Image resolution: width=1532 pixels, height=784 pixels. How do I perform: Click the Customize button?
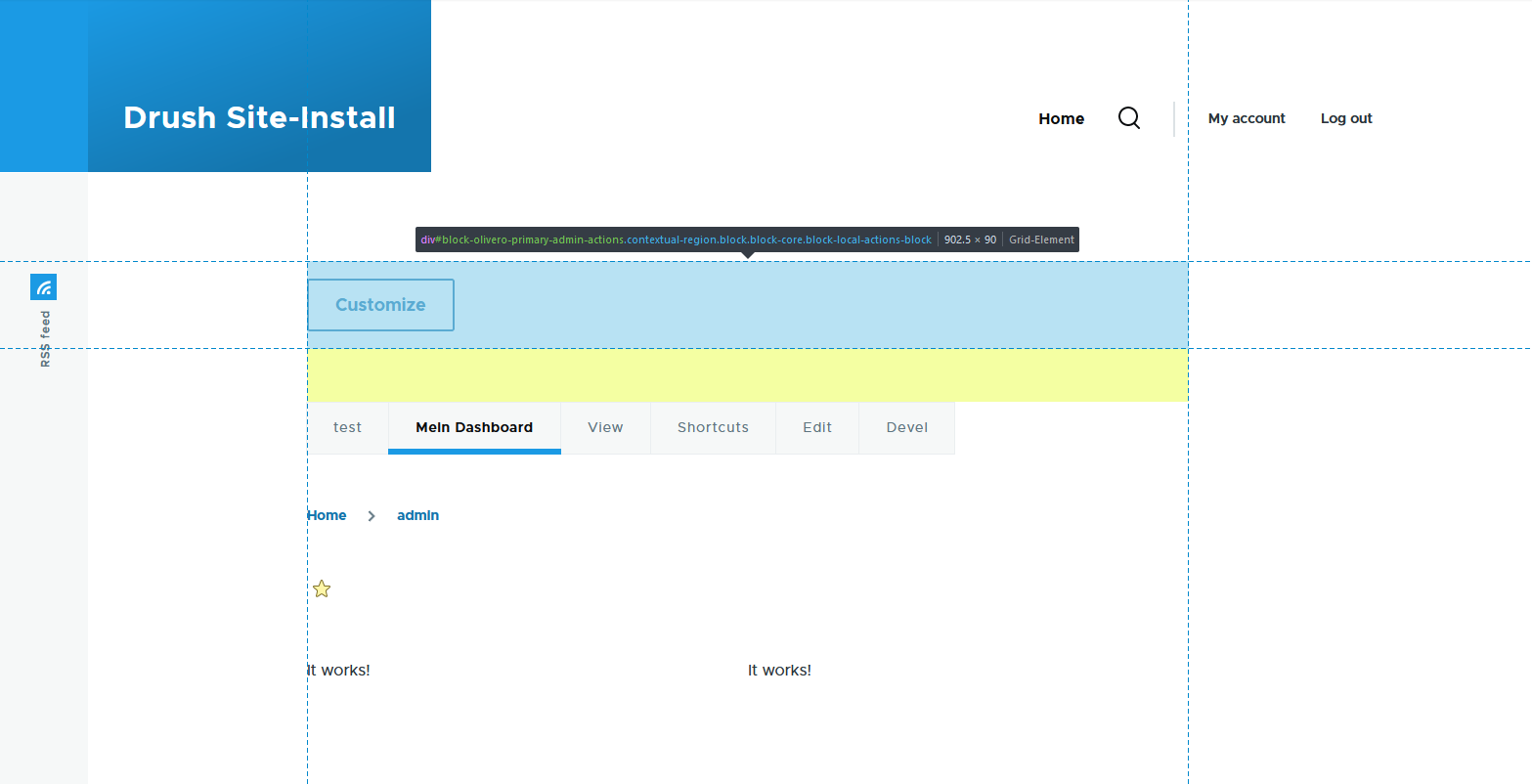[x=380, y=304]
